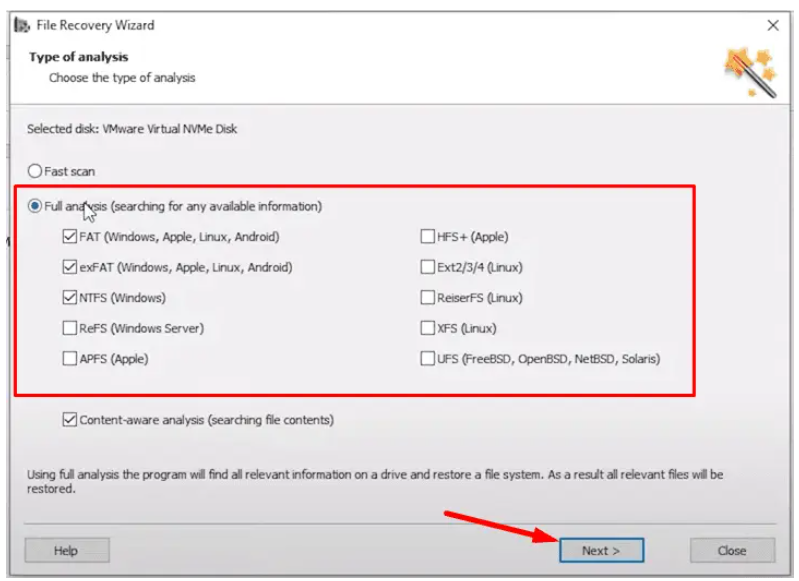Screen dimensions: 799x581
Task: Select the Fast scan radio button
Action: coord(35,171)
